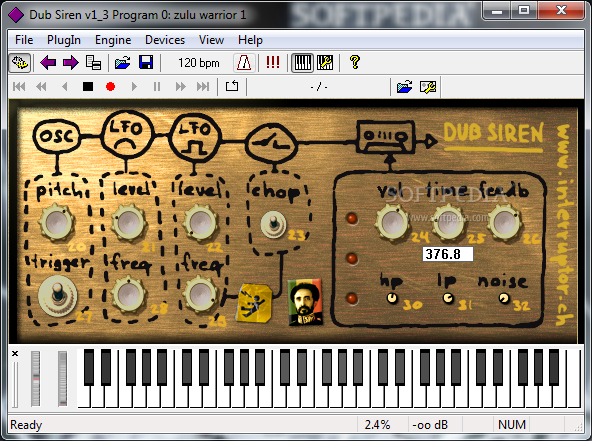This screenshot has width=592, height=441.
Task: Click the DUB SIREN logo text
Action: (x=494, y=133)
